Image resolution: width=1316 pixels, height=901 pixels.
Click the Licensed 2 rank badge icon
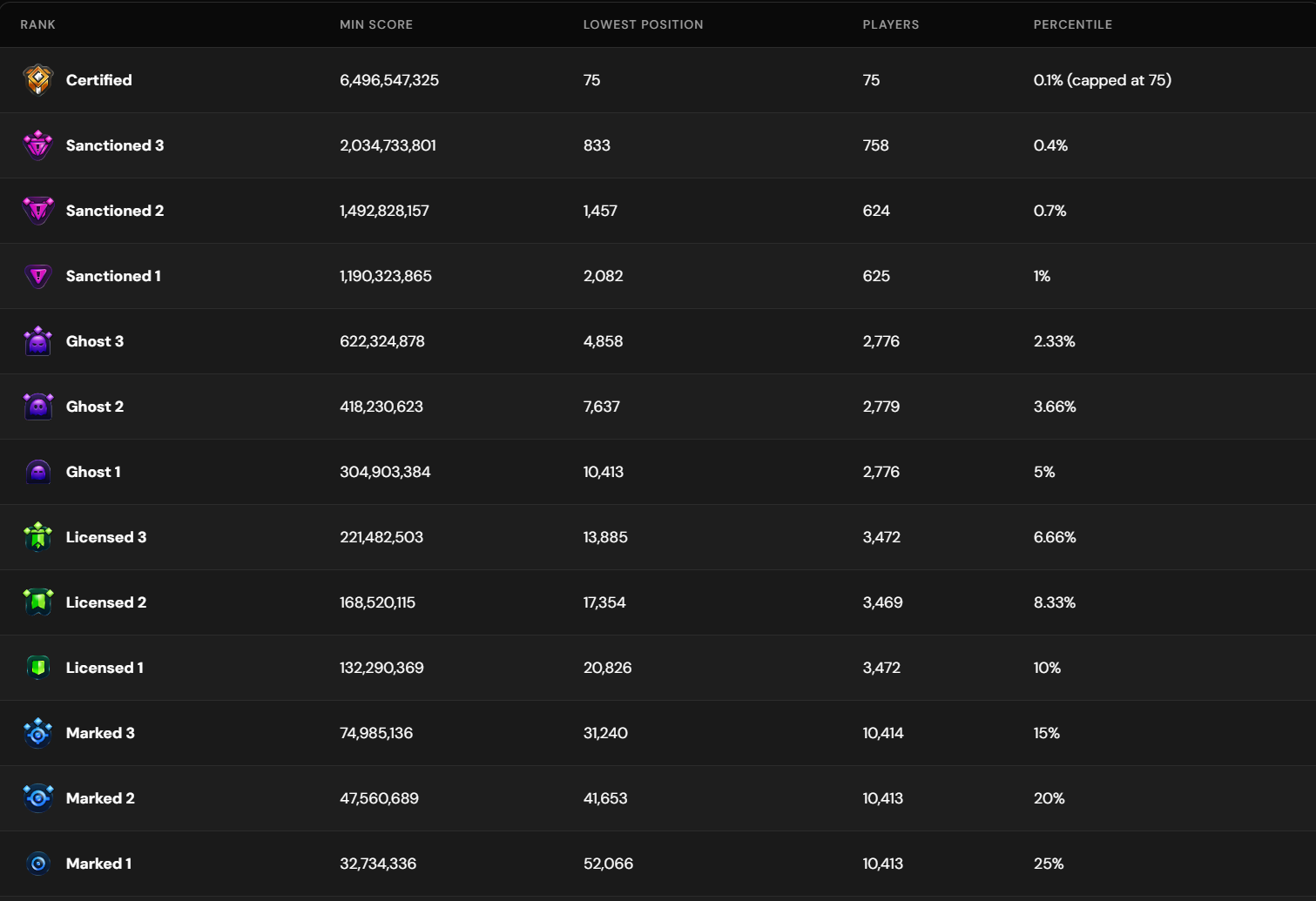[x=38, y=602]
